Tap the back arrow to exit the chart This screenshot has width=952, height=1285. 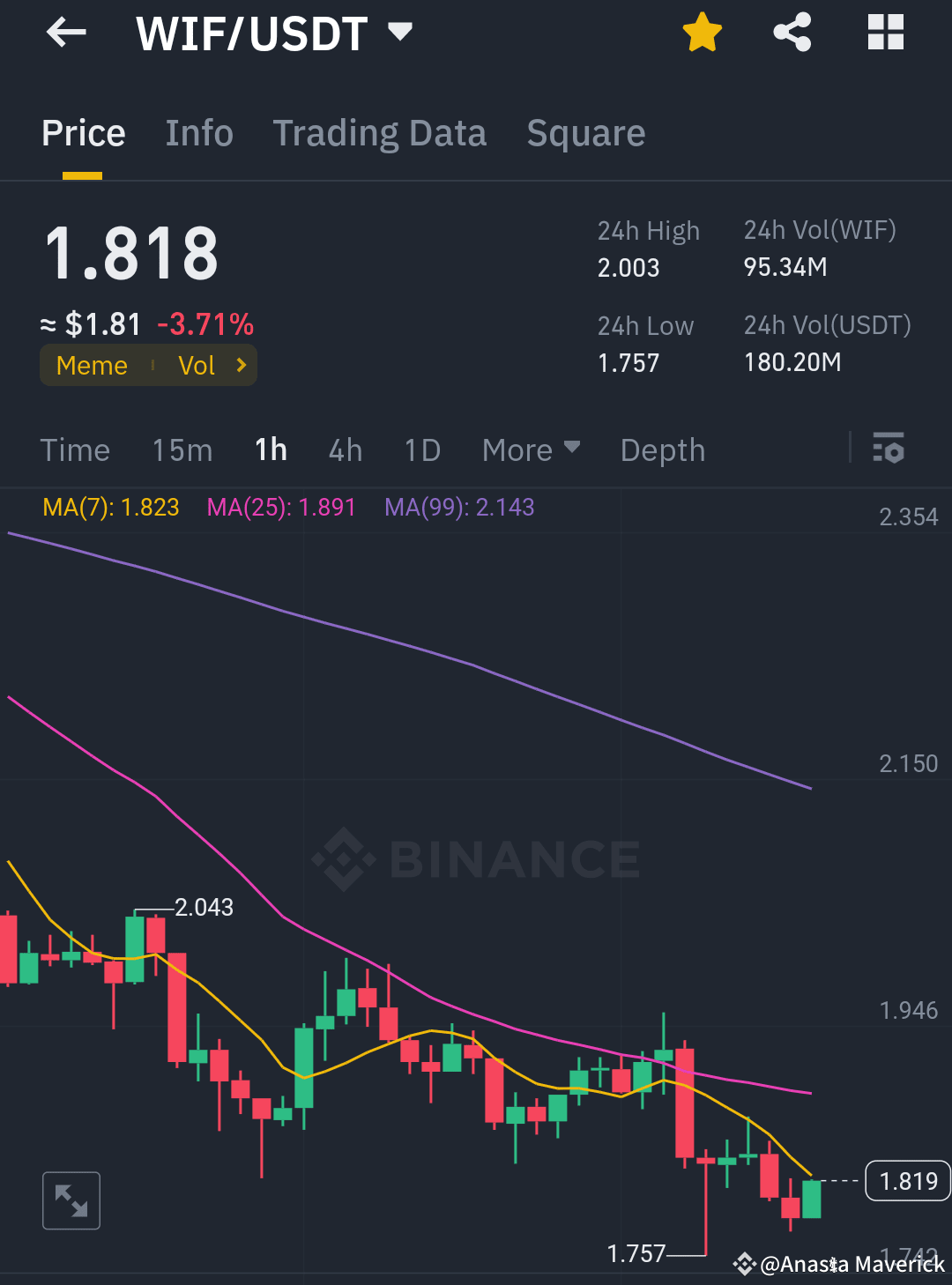coord(66,33)
